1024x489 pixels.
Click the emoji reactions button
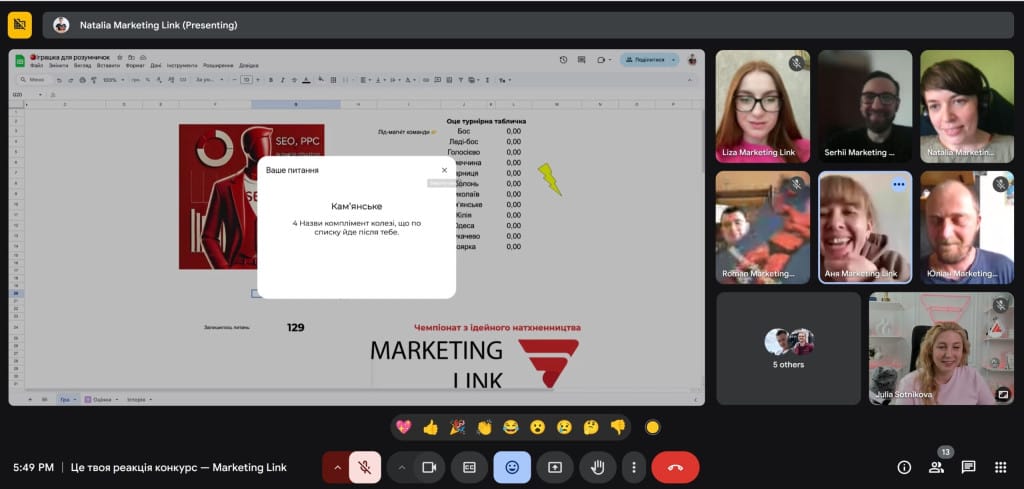(x=512, y=467)
